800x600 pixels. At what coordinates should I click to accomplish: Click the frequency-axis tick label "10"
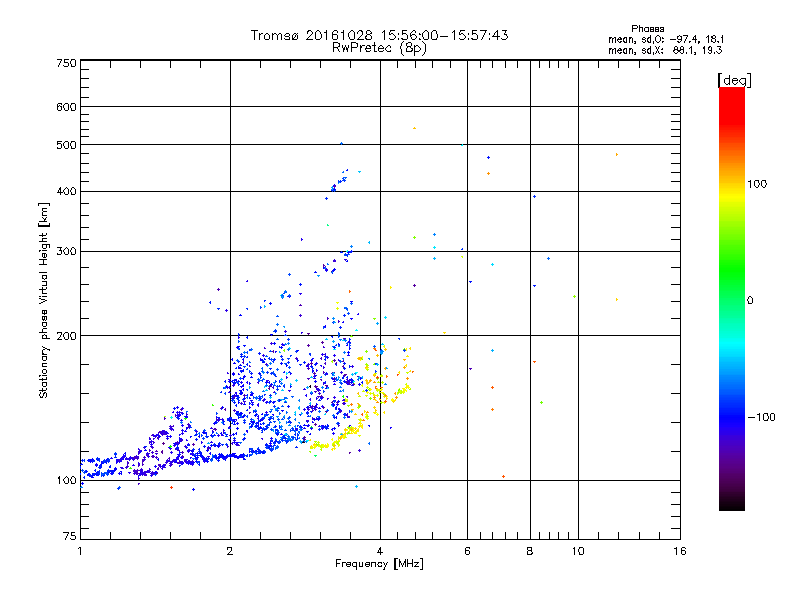click(x=578, y=551)
